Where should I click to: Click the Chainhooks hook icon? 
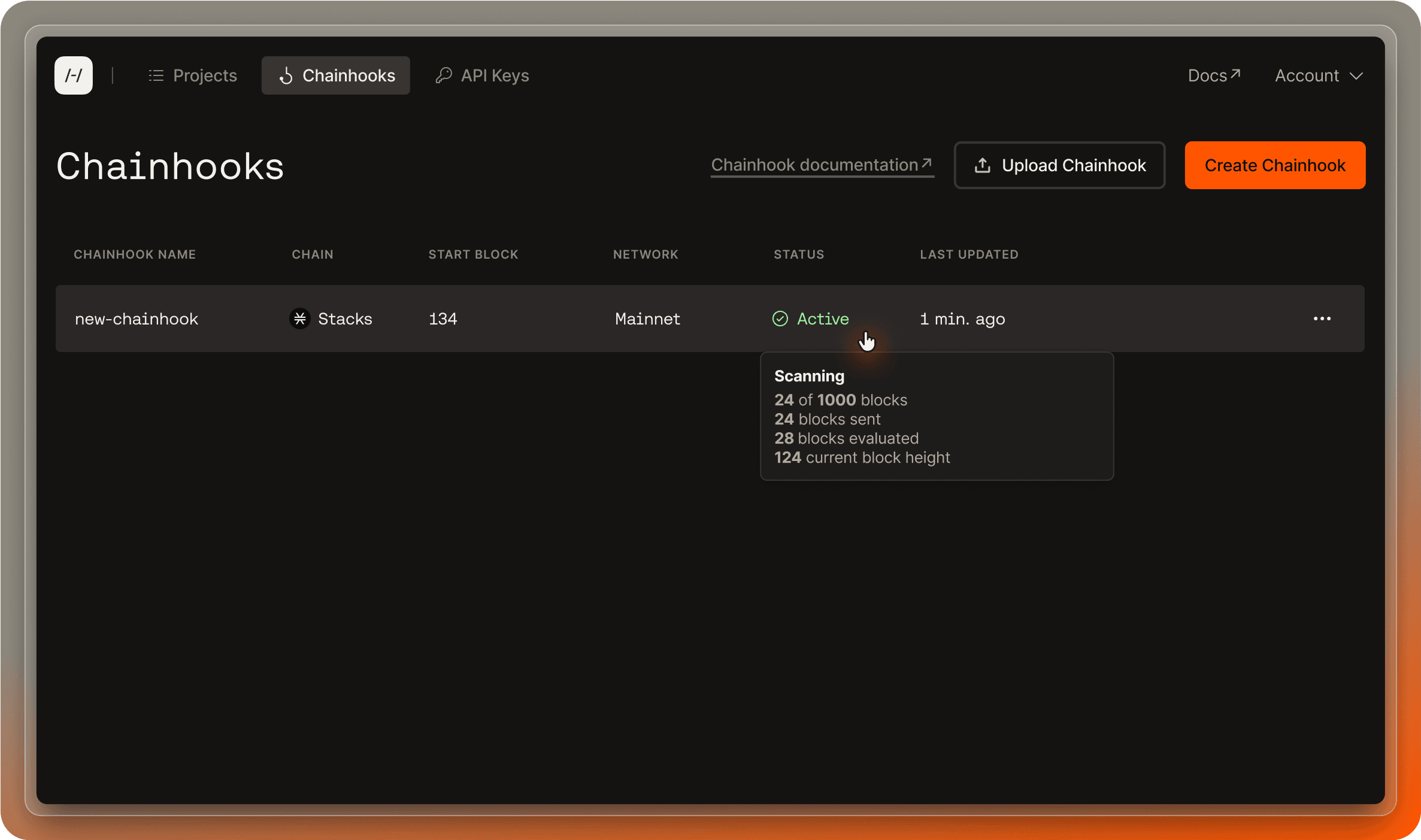coord(286,75)
